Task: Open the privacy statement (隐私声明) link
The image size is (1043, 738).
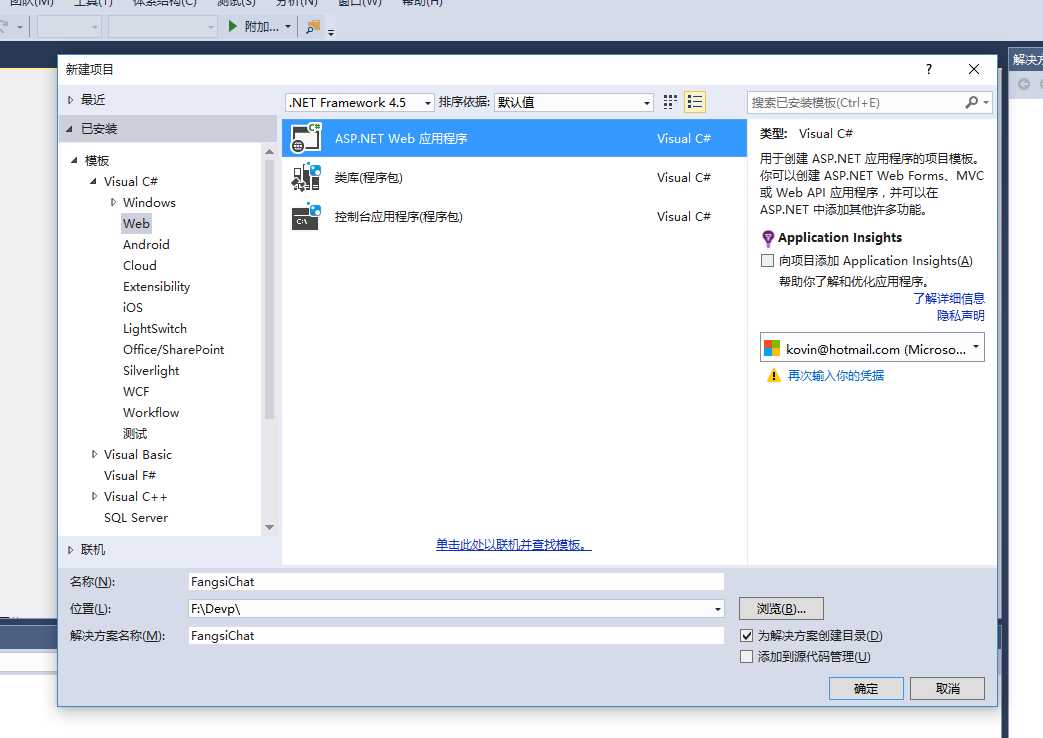Action: coord(961,315)
